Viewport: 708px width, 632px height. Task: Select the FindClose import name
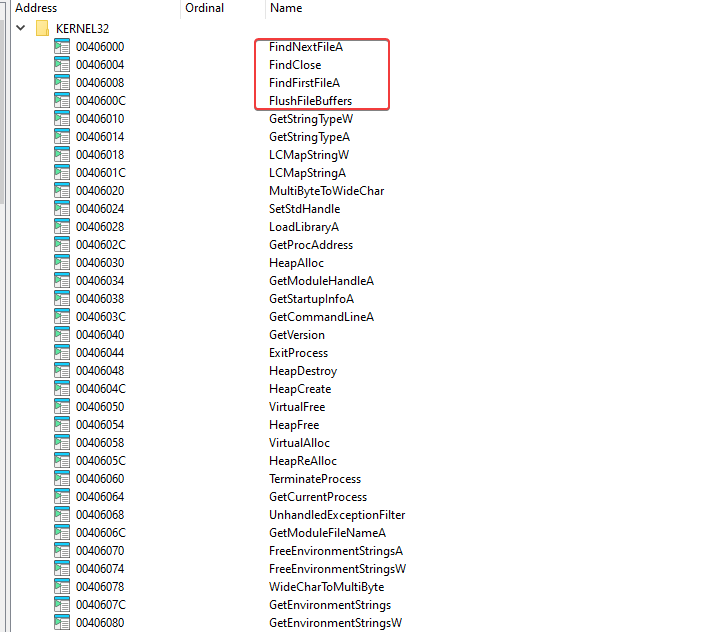click(x=295, y=65)
